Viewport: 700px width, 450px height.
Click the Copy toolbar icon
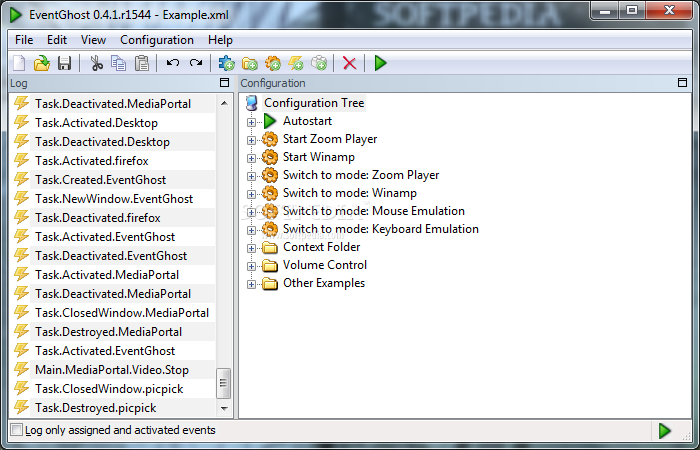pos(118,63)
